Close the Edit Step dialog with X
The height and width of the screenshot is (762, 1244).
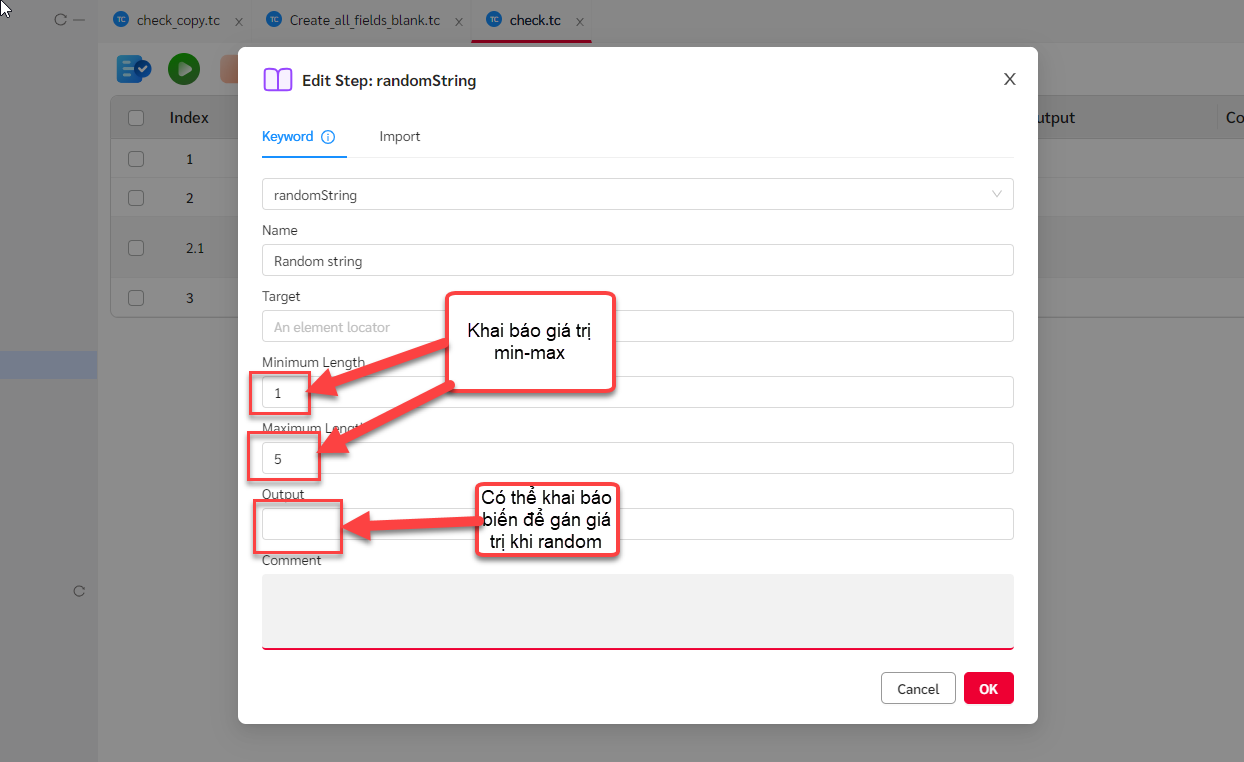coord(1009,80)
